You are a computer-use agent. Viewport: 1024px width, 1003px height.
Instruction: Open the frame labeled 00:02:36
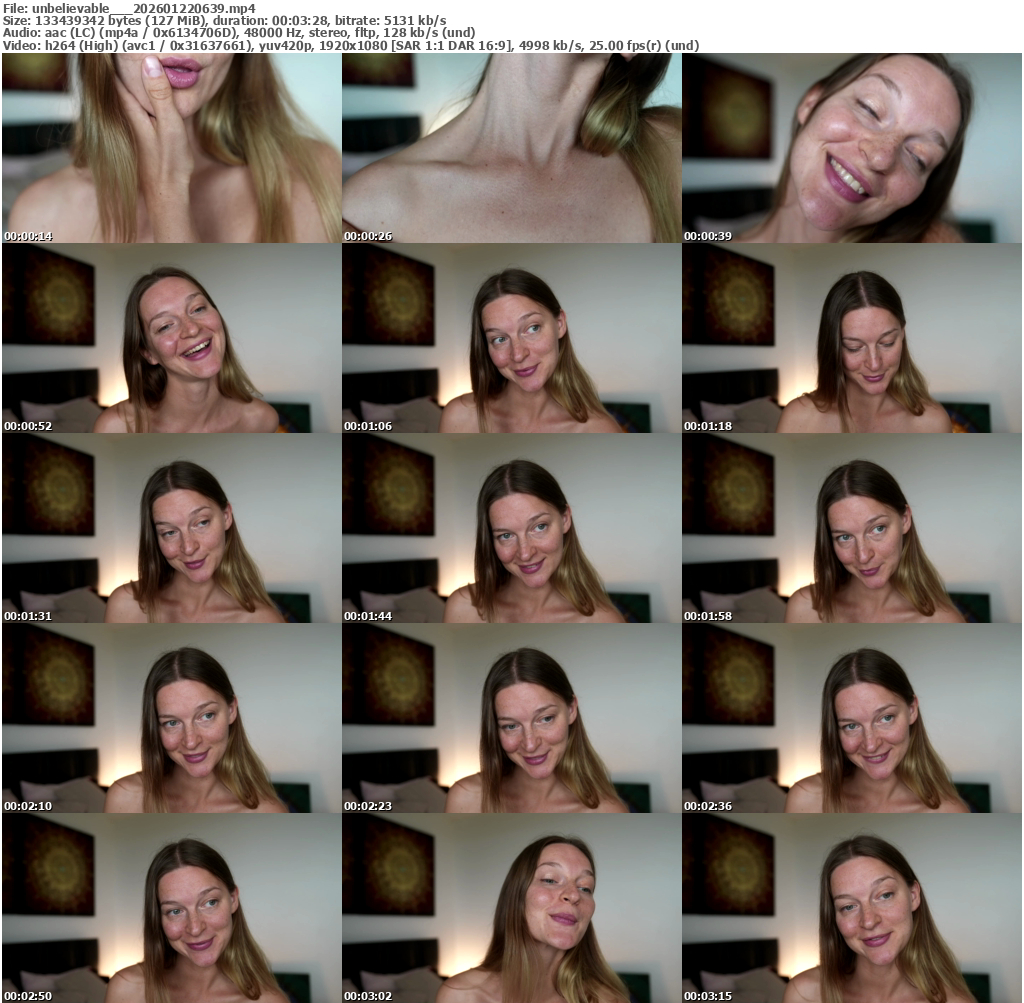(x=851, y=718)
